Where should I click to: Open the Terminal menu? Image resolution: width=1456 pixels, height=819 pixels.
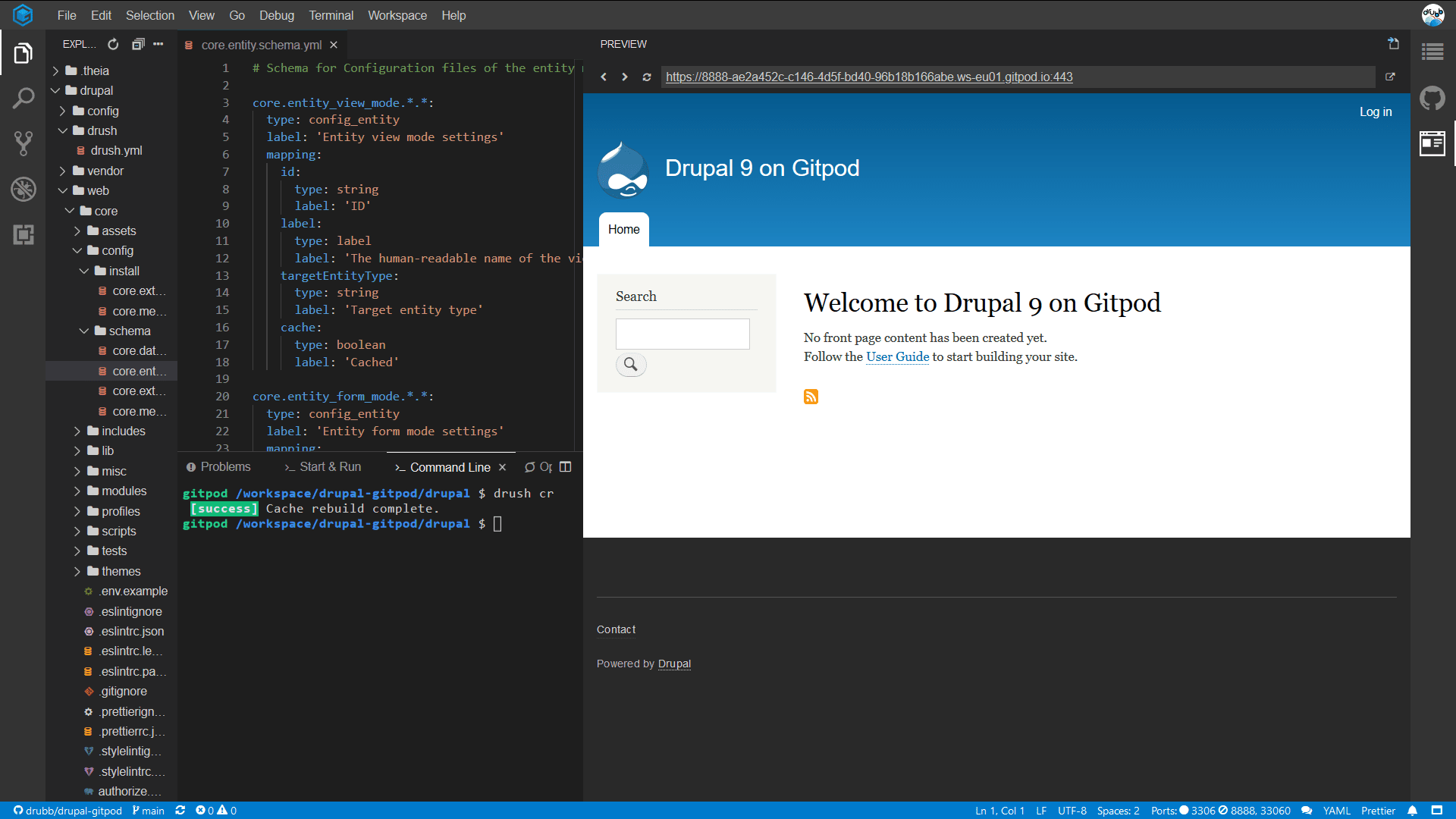(x=331, y=15)
